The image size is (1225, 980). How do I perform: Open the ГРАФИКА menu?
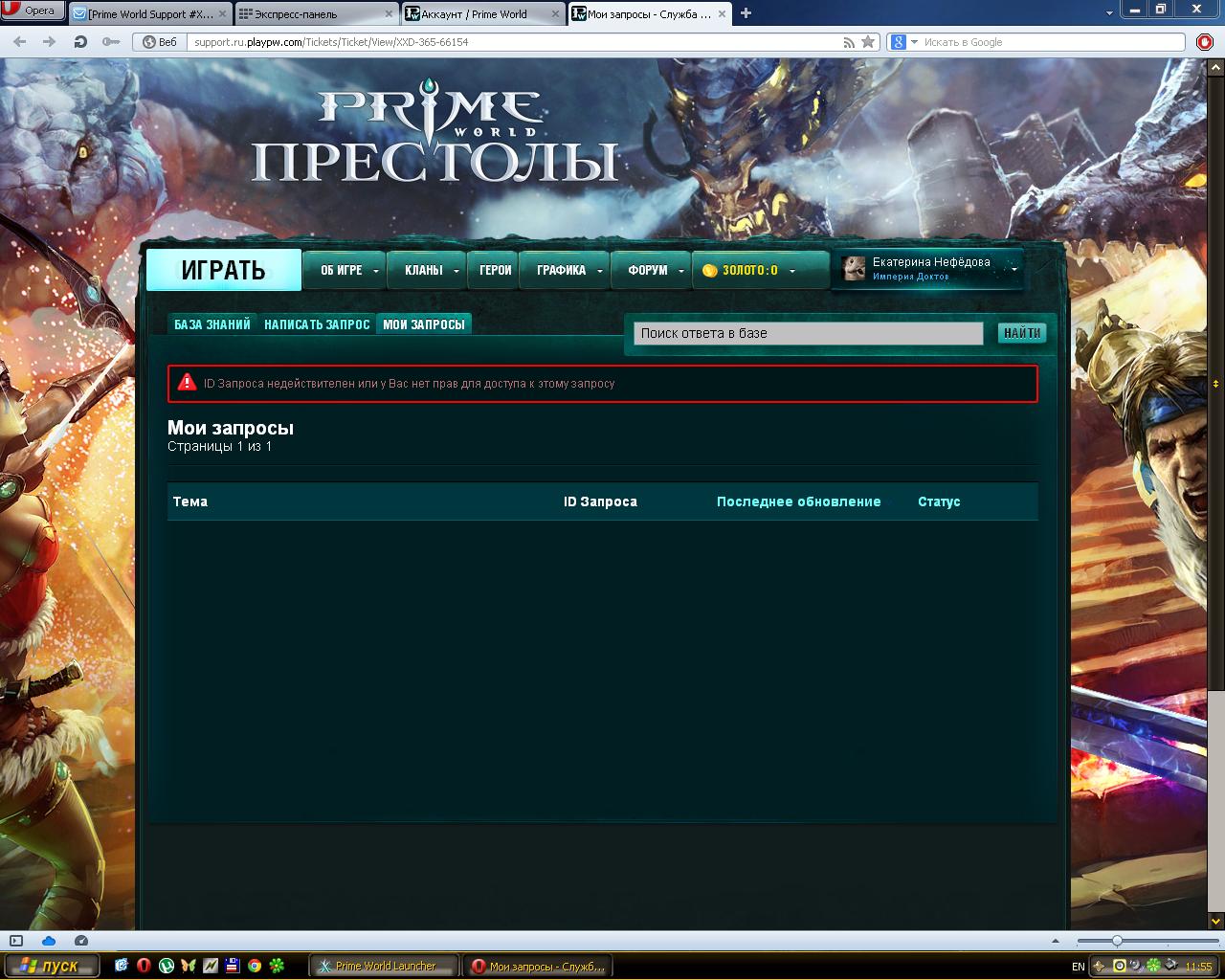click(561, 271)
